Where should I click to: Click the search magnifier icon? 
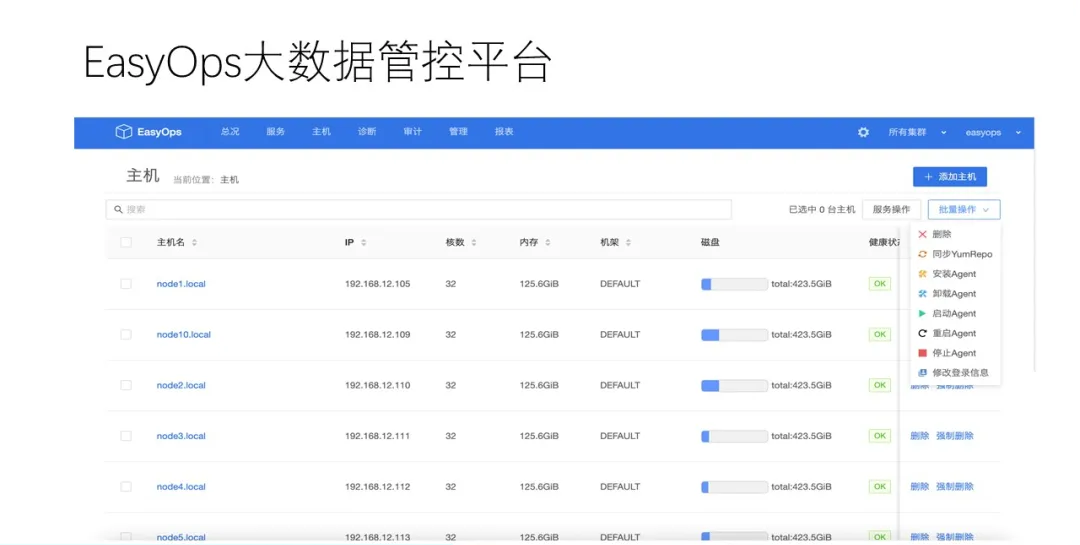tap(118, 209)
